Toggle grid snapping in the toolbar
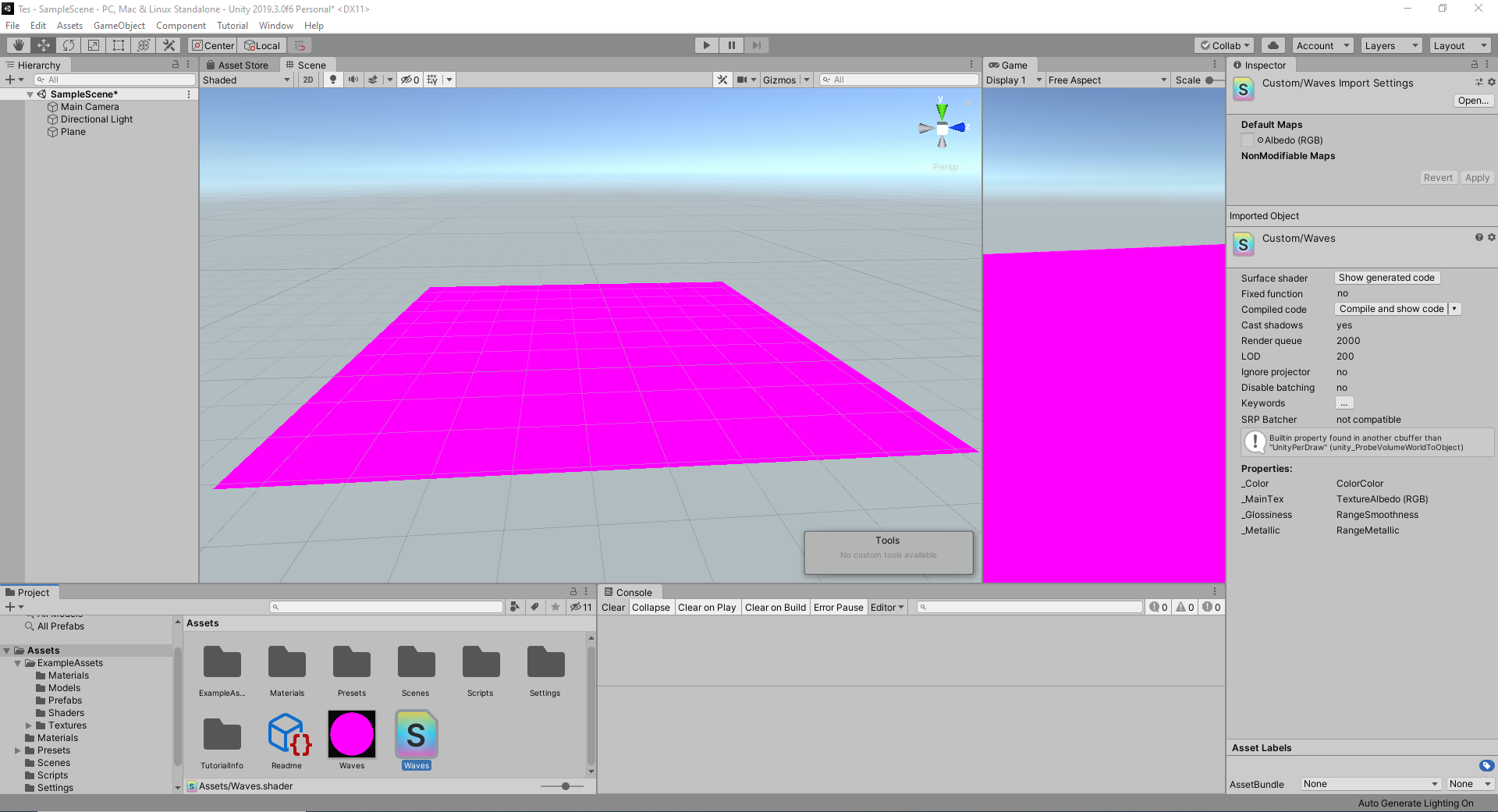 tap(300, 45)
